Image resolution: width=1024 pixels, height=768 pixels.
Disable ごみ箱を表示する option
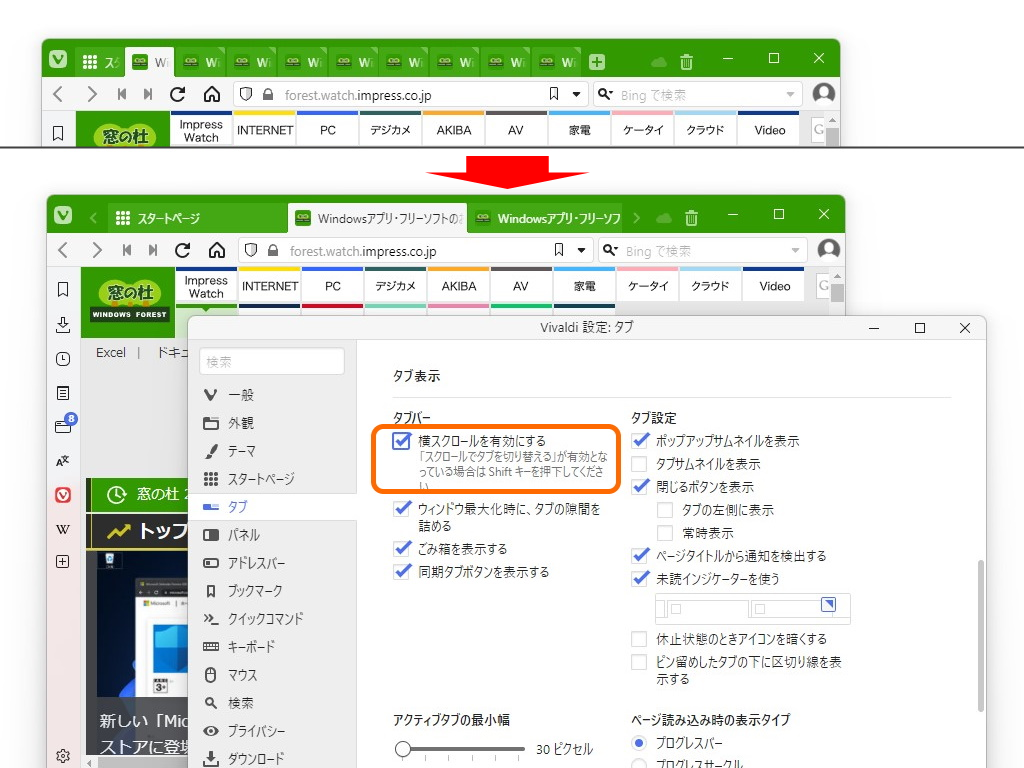tap(402, 548)
